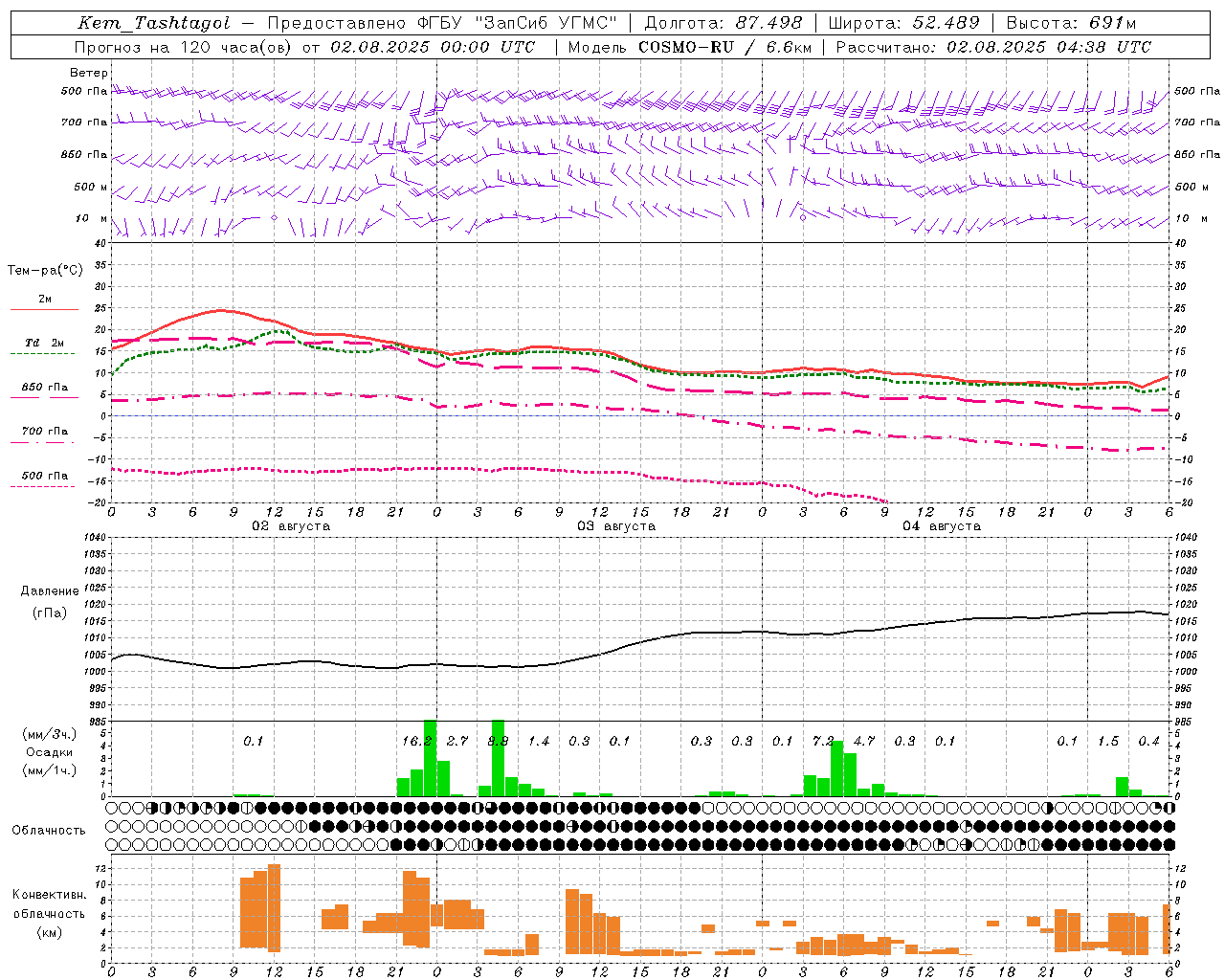Viewport: 1225px width, 980px height.
Task: Click the 04 августа date label
Action: pos(942,526)
